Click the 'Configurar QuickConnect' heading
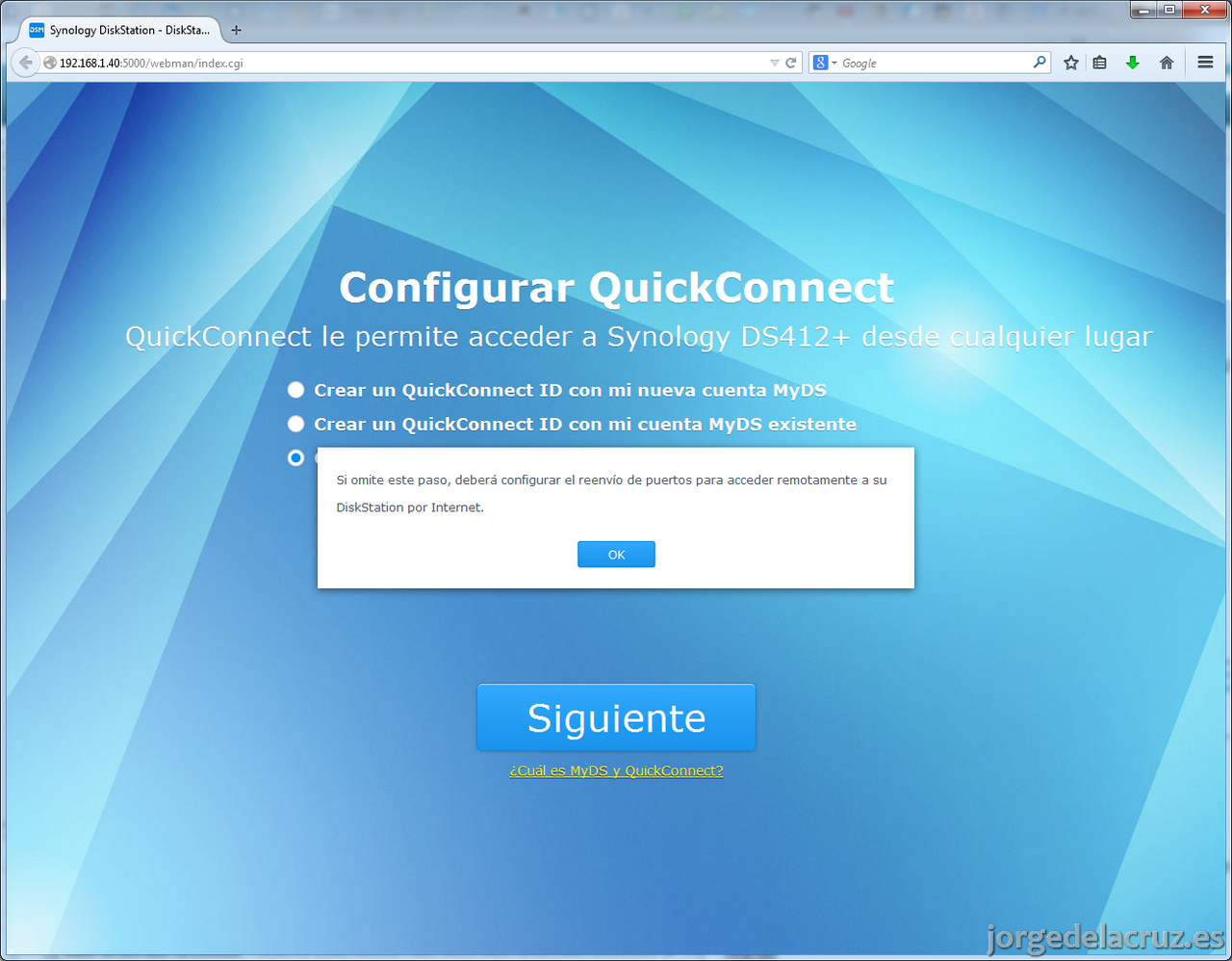1232x961 pixels. (617, 288)
